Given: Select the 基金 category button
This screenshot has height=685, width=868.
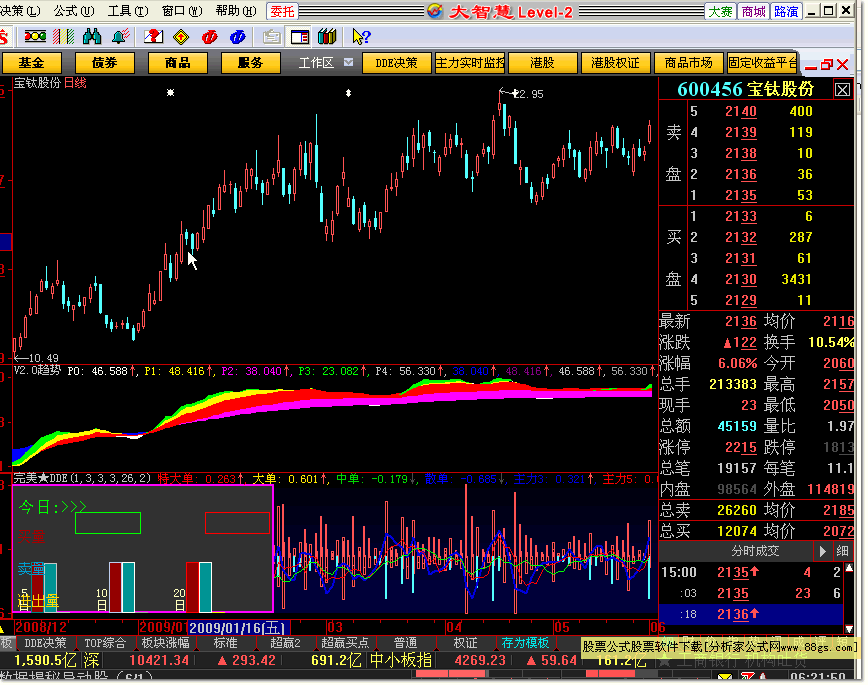Looking at the screenshot, I should (x=31, y=63).
